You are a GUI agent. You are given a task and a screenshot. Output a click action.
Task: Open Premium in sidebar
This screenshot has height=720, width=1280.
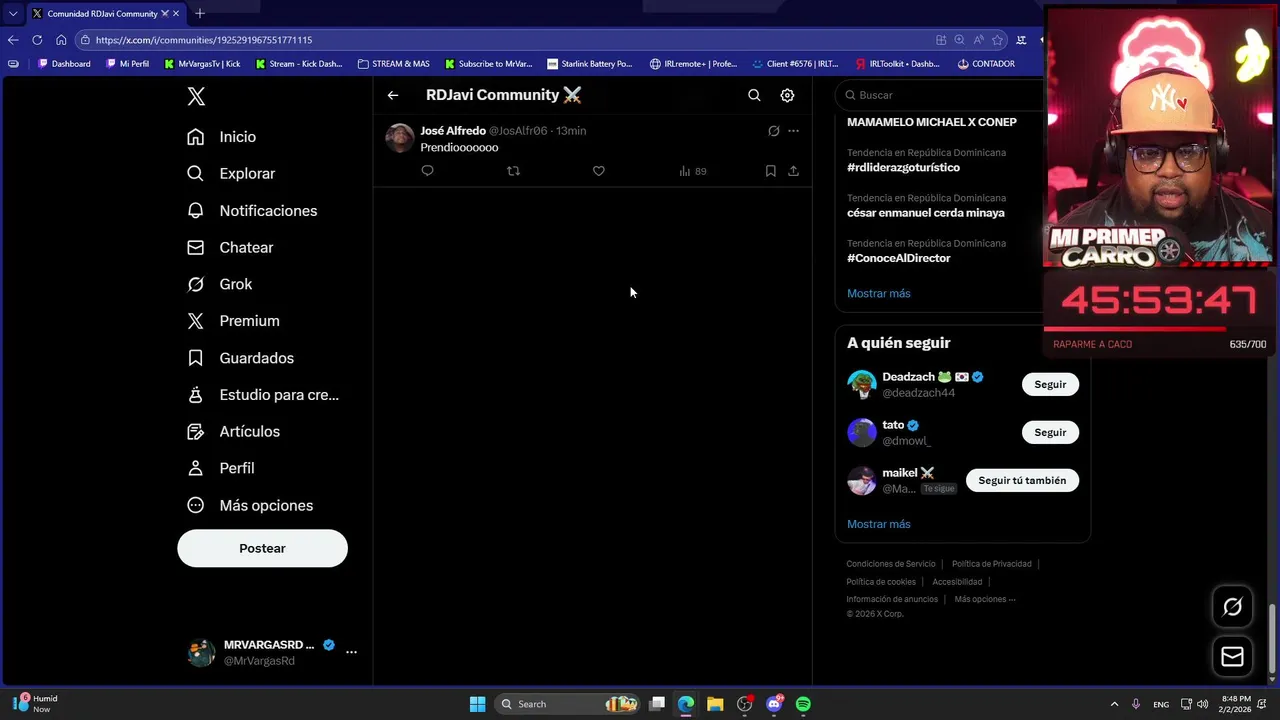pos(233,321)
